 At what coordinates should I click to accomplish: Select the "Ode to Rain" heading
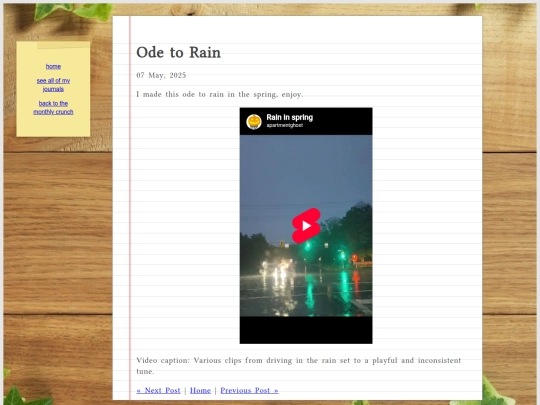click(x=178, y=52)
